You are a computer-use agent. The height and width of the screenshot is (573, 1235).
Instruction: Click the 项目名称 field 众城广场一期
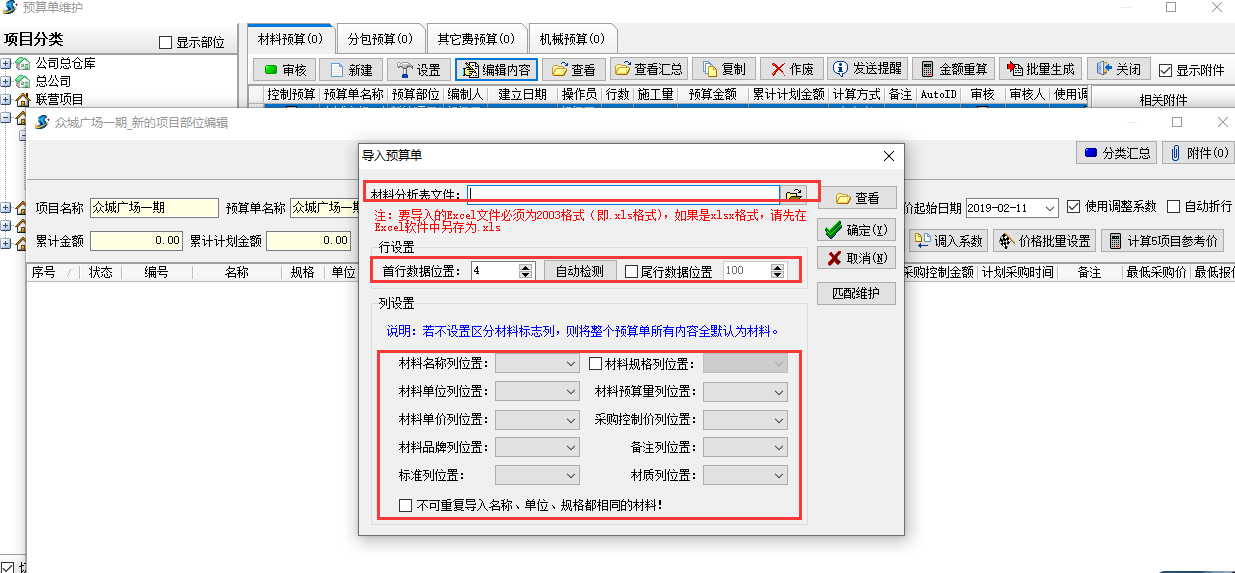[154, 208]
